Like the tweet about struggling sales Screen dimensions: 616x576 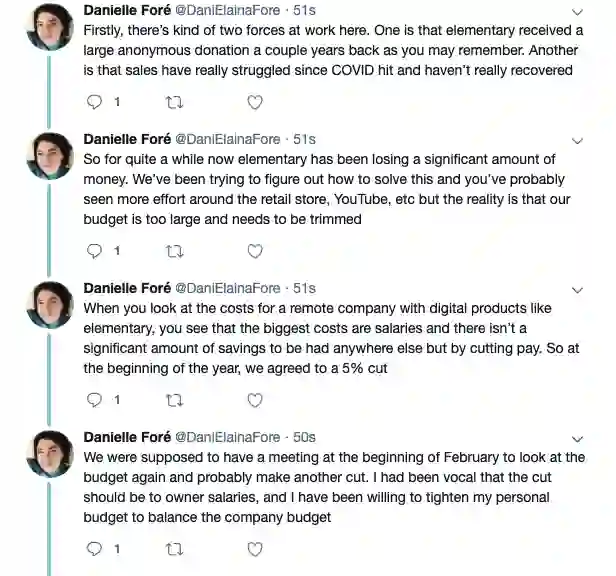[255, 102]
